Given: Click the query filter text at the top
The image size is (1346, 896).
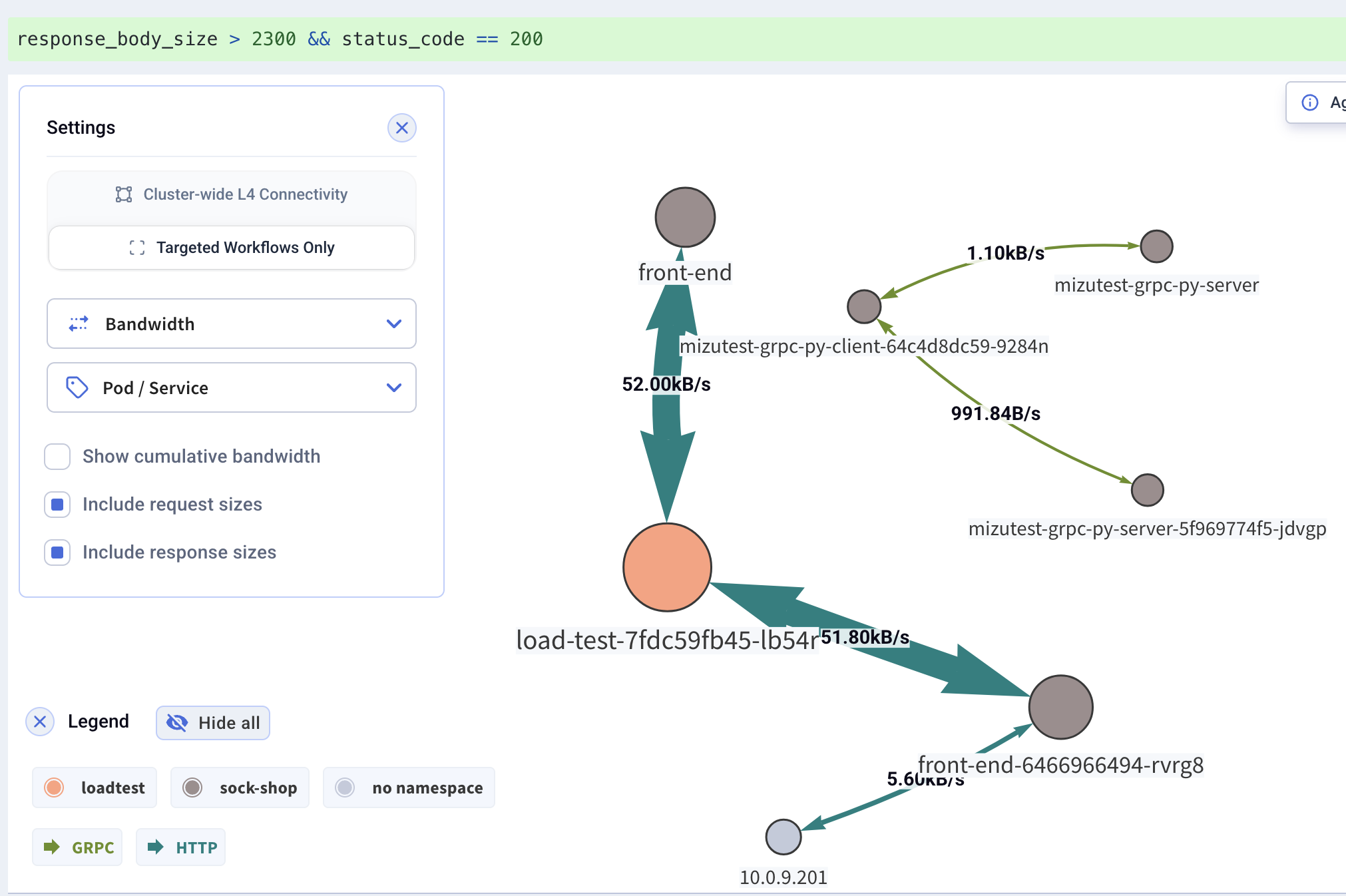Looking at the screenshot, I should pyautogui.click(x=280, y=39).
